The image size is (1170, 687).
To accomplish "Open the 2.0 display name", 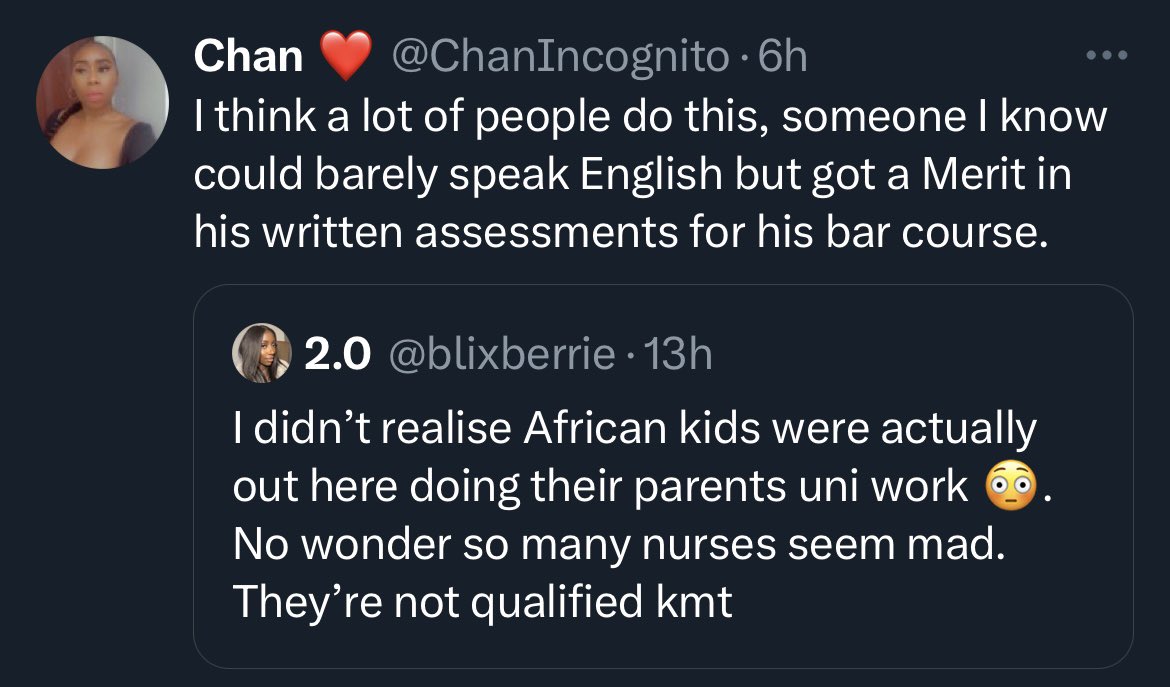I will [338, 354].
